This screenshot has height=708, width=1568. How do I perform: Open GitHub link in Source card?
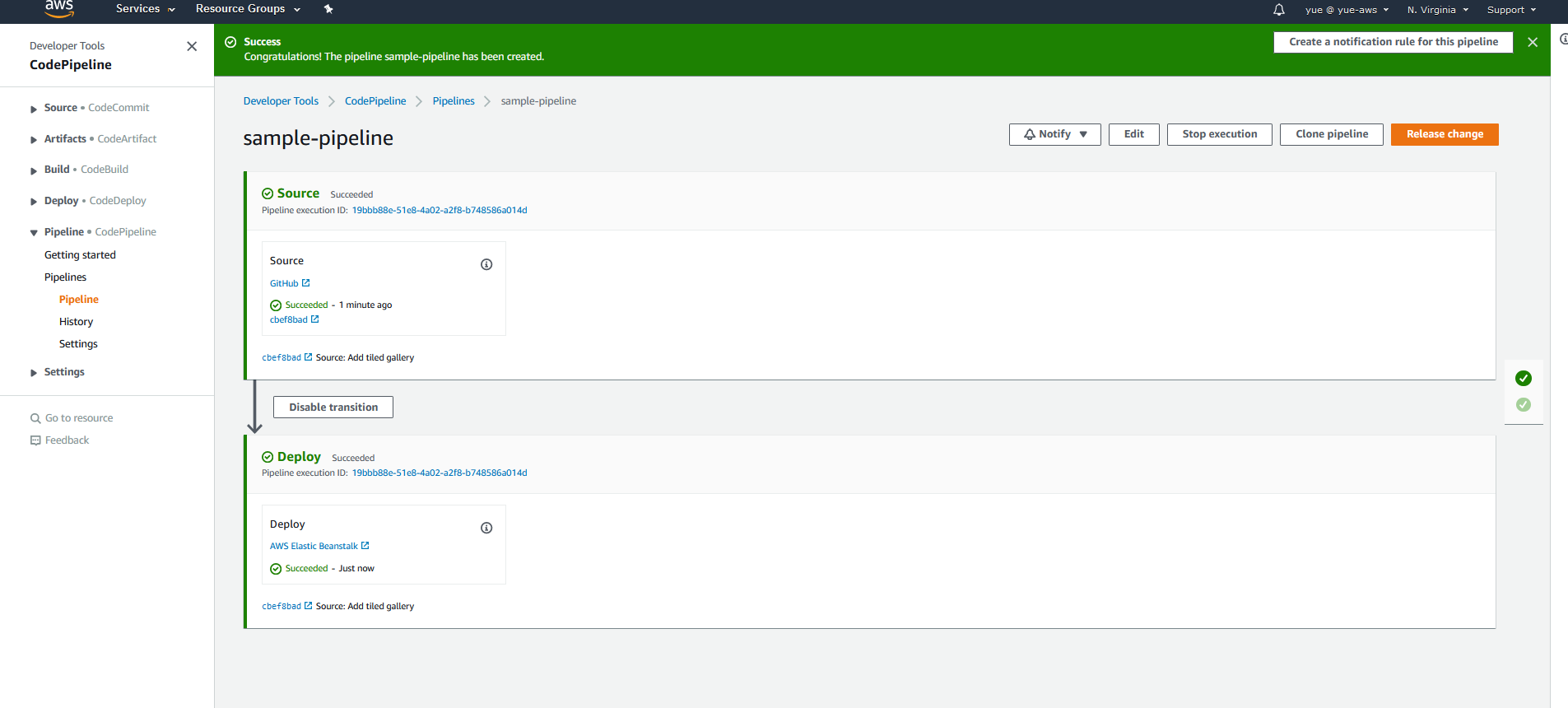point(284,283)
